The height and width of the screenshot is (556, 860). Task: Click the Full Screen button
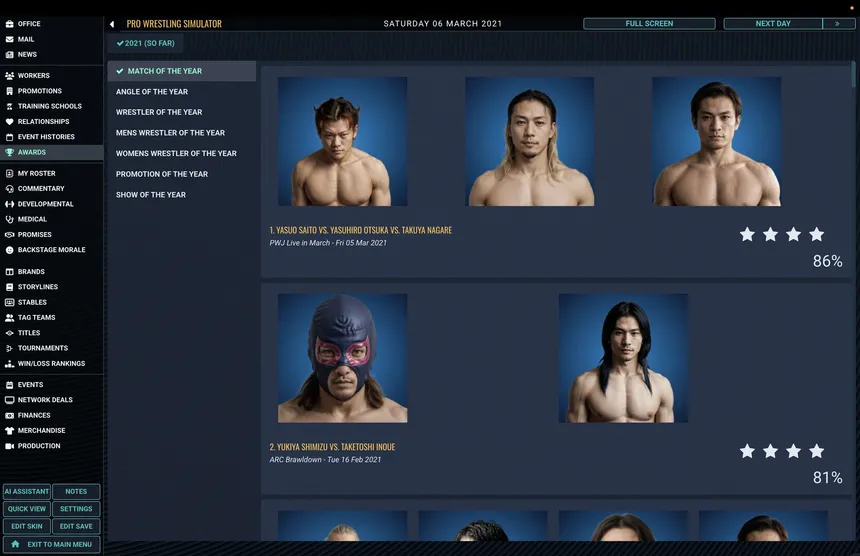click(x=649, y=24)
